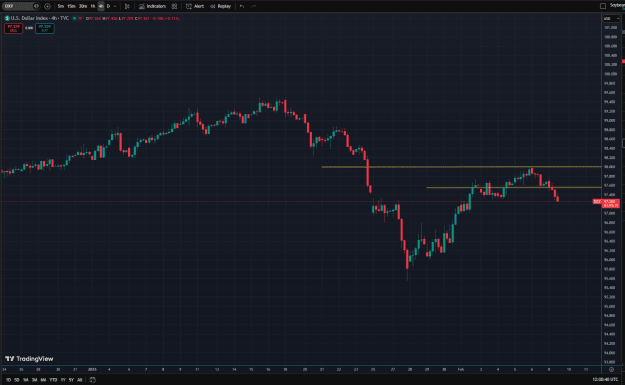Click the undo arrow icon

[242, 6]
